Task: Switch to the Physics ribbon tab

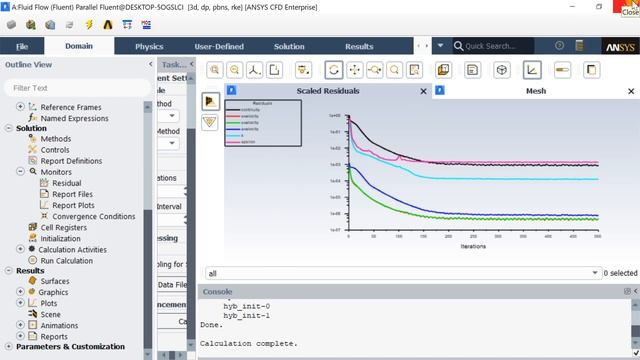Action: 149,47
